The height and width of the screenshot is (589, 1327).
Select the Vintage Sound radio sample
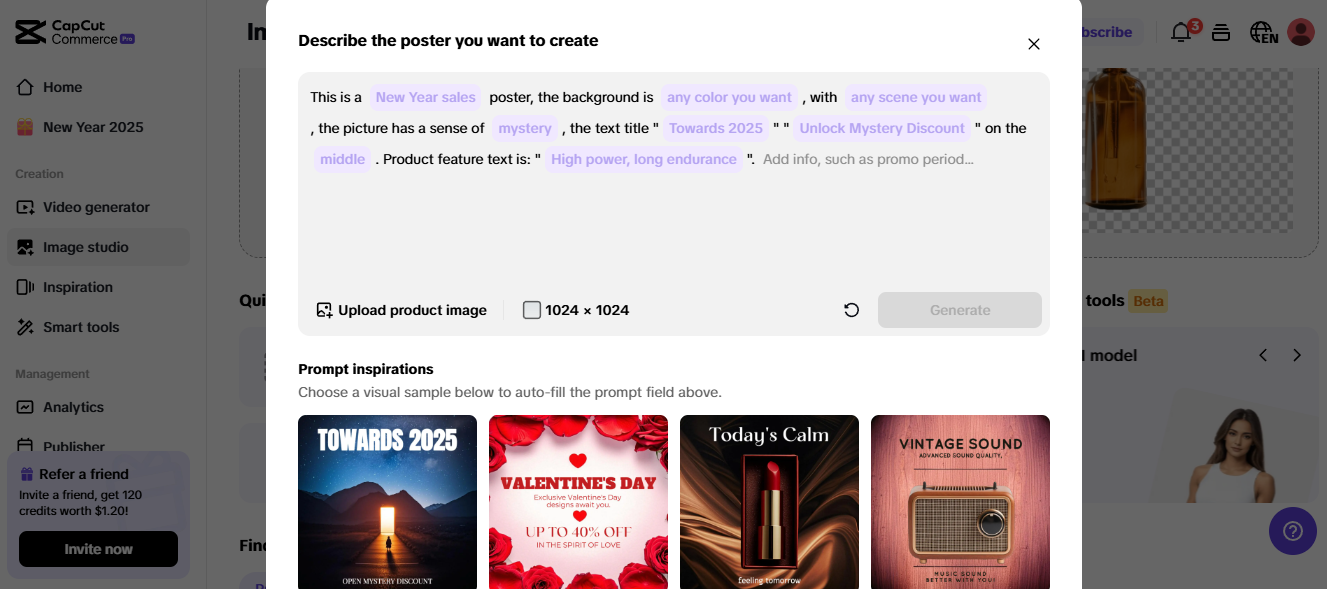[x=960, y=502]
